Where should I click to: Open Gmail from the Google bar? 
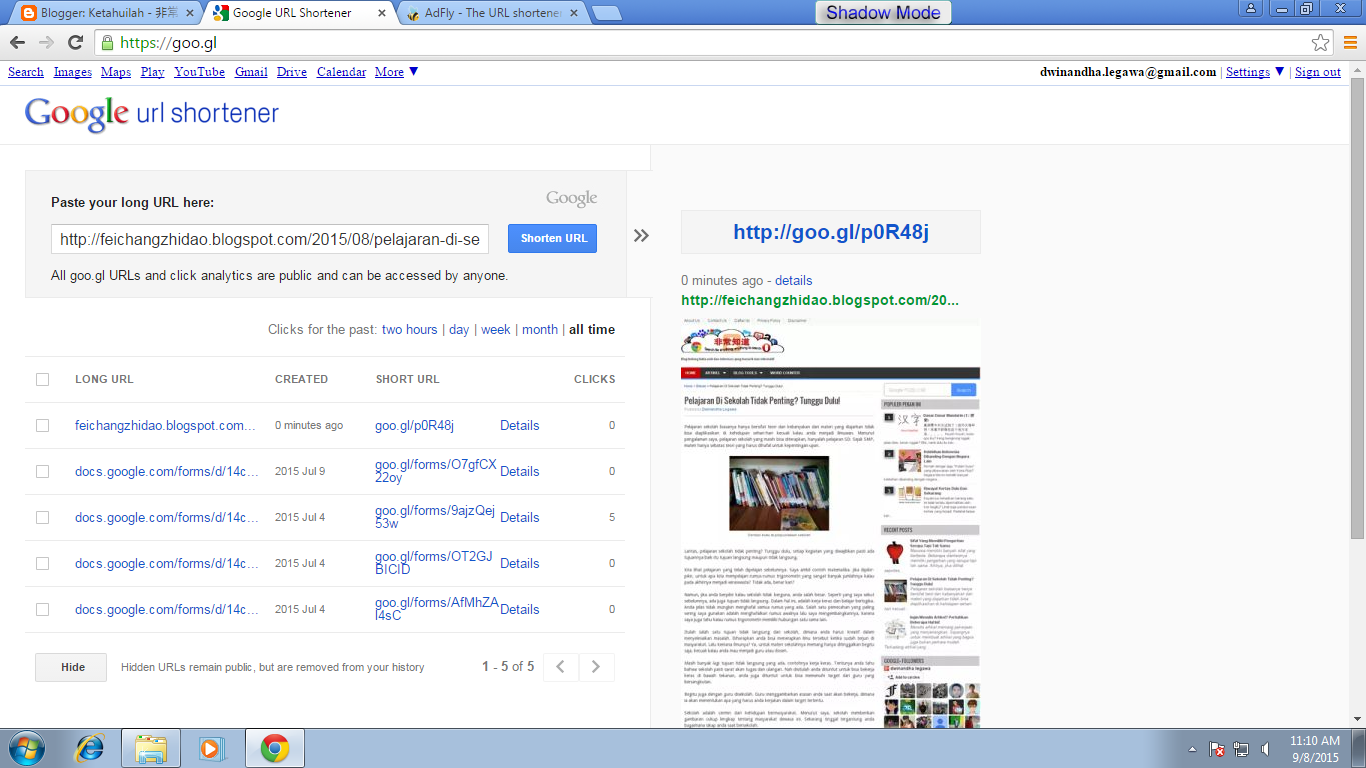click(x=251, y=72)
